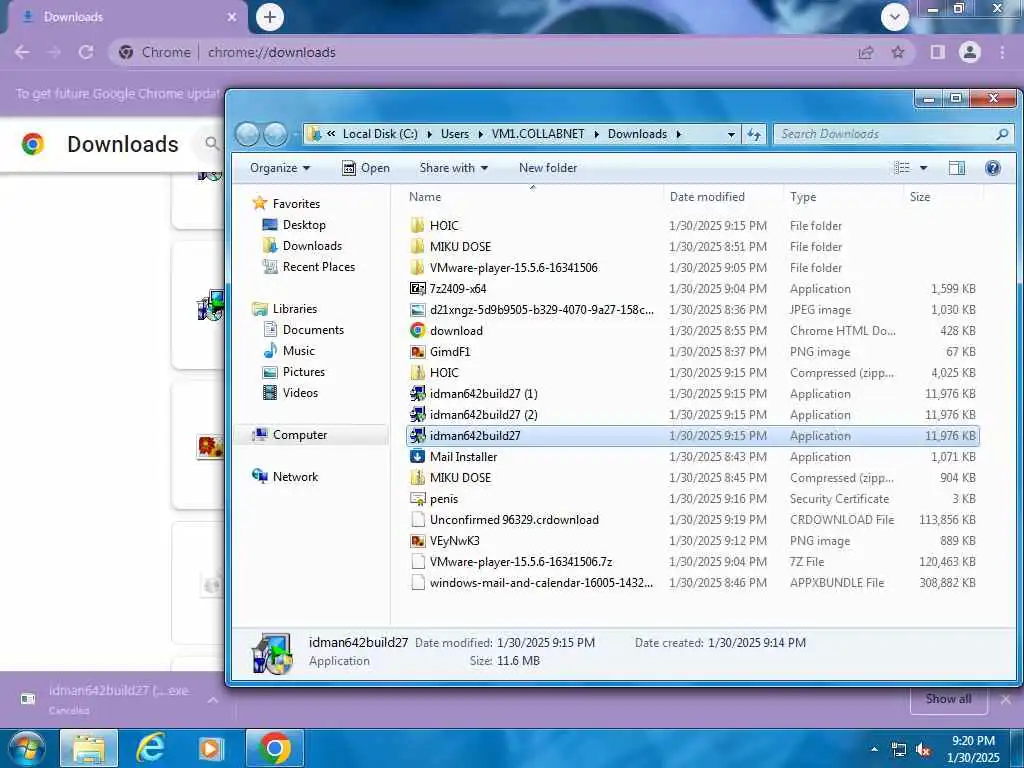The height and width of the screenshot is (768, 1024).
Task: Click the Open toolbar button
Action: click(x=366, y=168)
